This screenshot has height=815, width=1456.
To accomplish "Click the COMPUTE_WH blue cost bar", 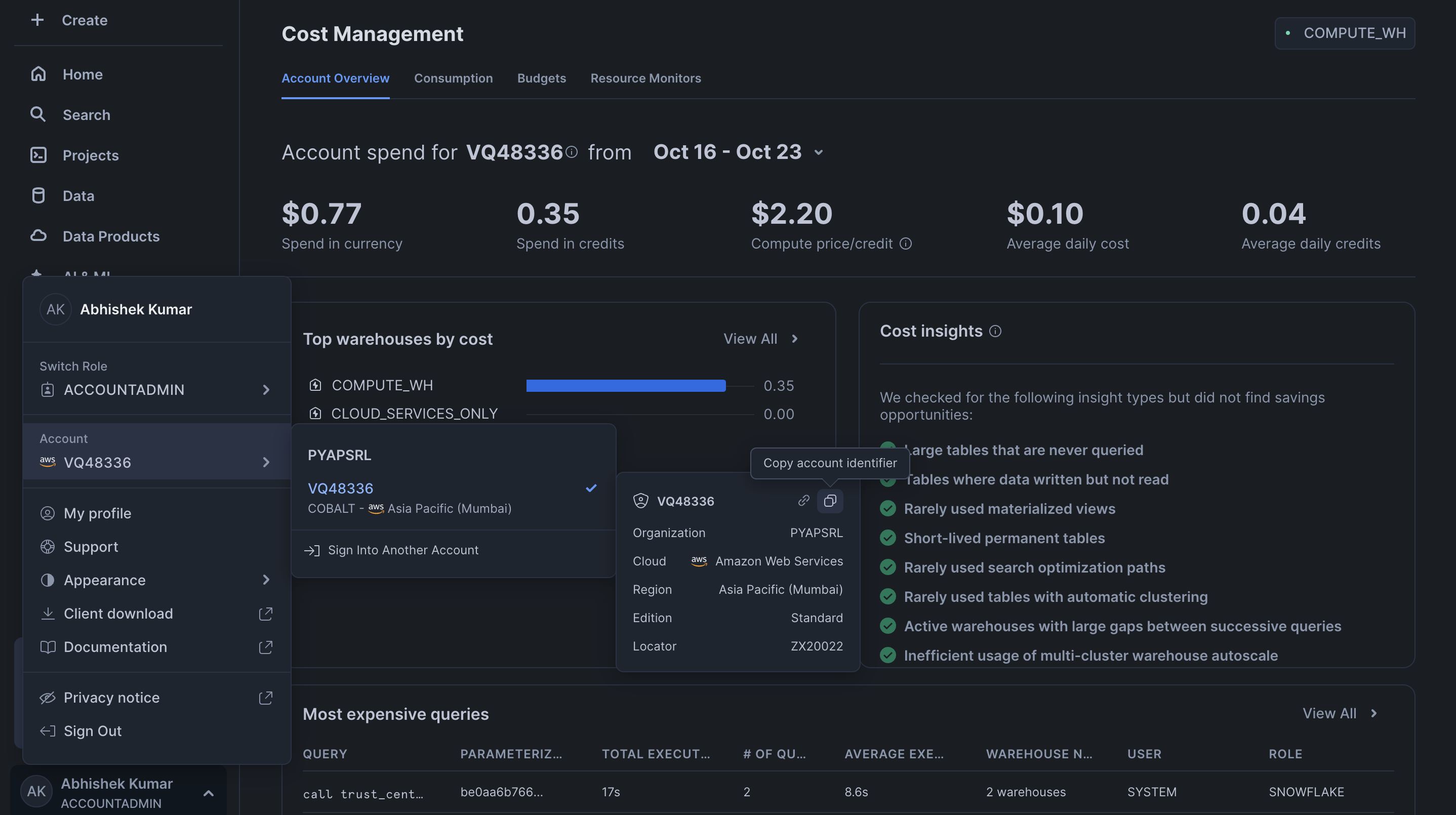I will point(625,385).
